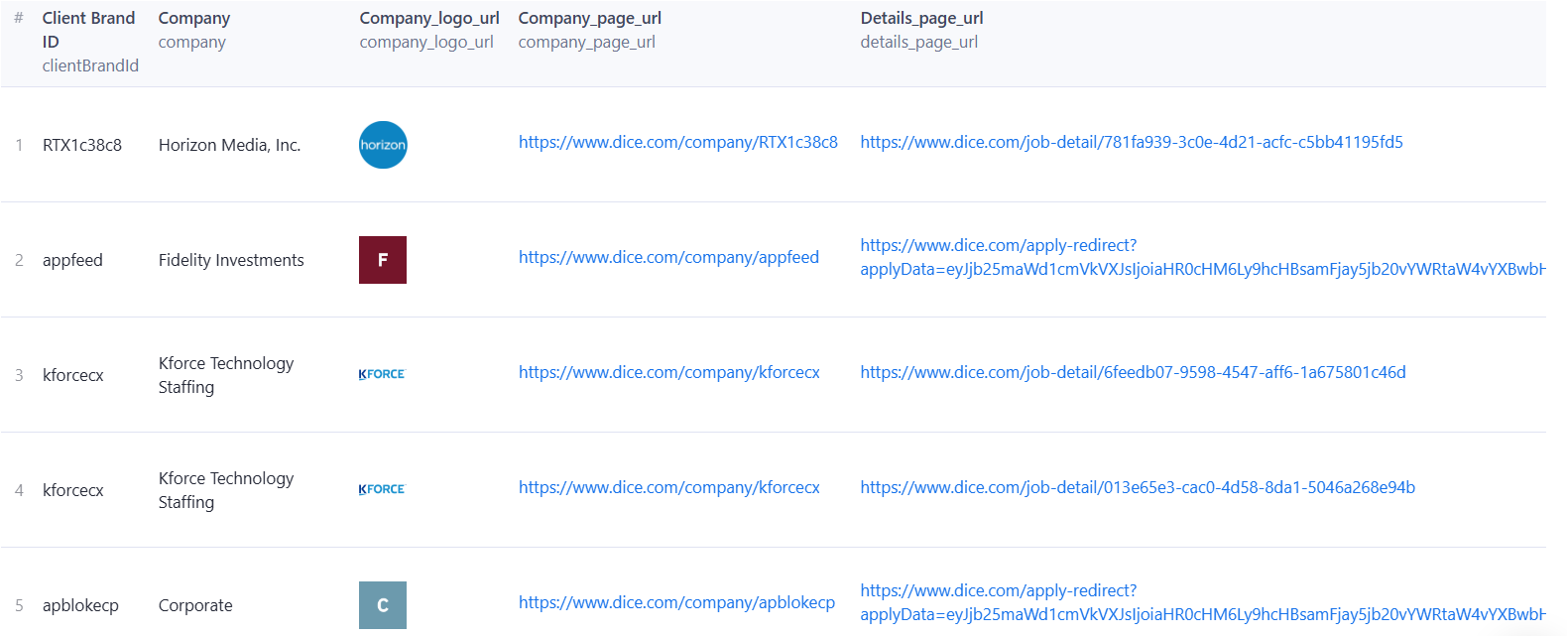Click the Client Brand ID column header
Image resolution: width=1568 pixels, height=637 pixels.
[90, 42]
